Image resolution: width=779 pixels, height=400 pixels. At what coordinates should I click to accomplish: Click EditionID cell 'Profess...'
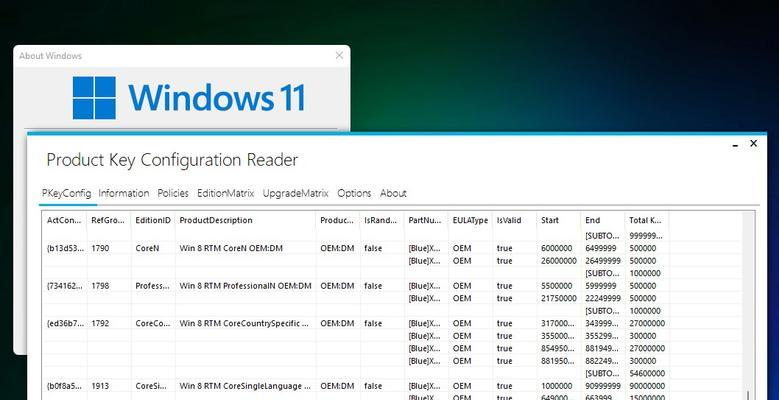pyautogui.click(x=154, y=286)
